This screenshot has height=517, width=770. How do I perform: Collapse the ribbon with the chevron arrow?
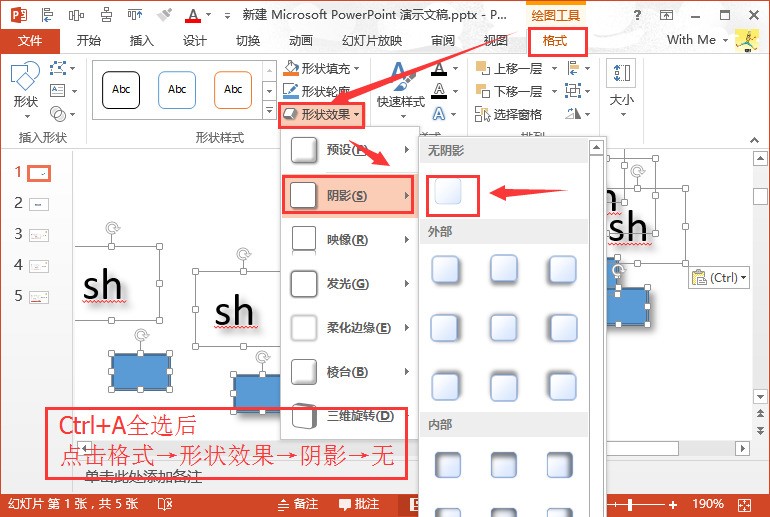tap(754, 140)
